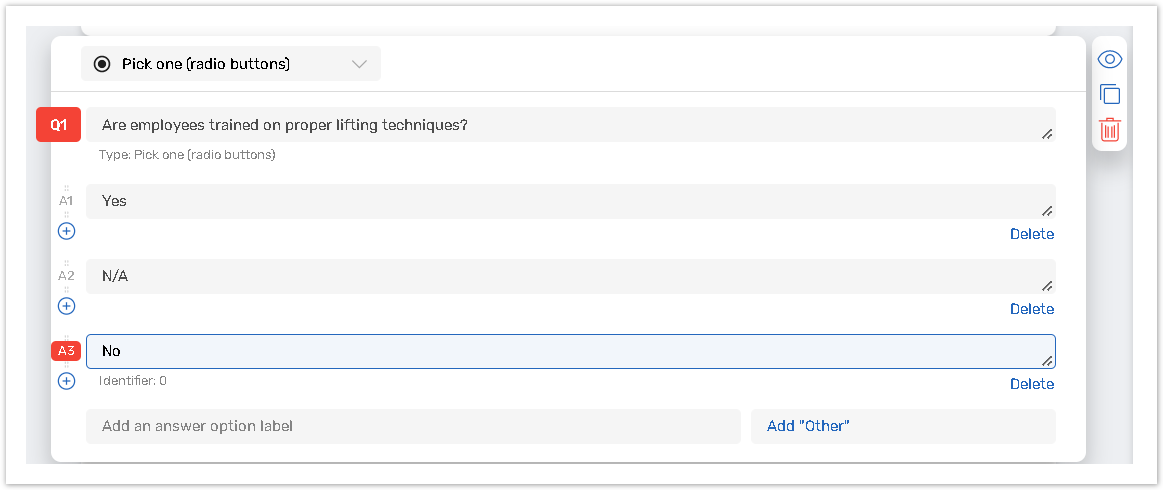The width and height of the screenshot is (1163, 490).
Task: Click the radio button icon in type selector
Action: [x=102, y=64]
